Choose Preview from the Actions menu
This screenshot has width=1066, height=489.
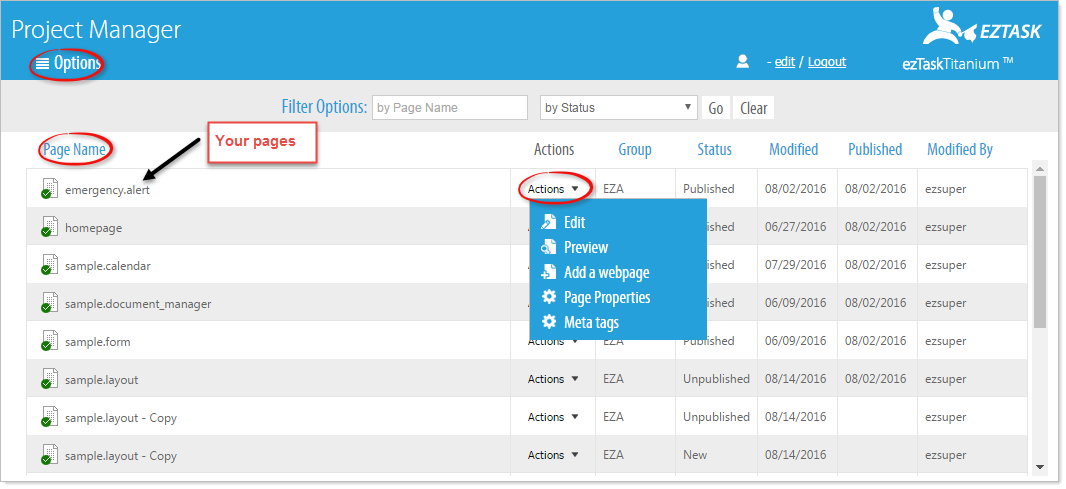[586, 247]
